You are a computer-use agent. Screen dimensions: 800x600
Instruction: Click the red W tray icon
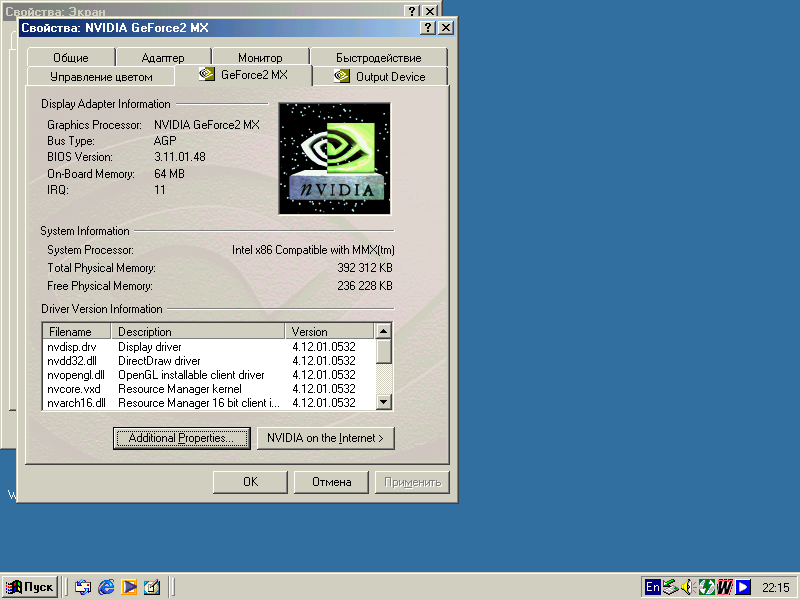click(724, 587)
